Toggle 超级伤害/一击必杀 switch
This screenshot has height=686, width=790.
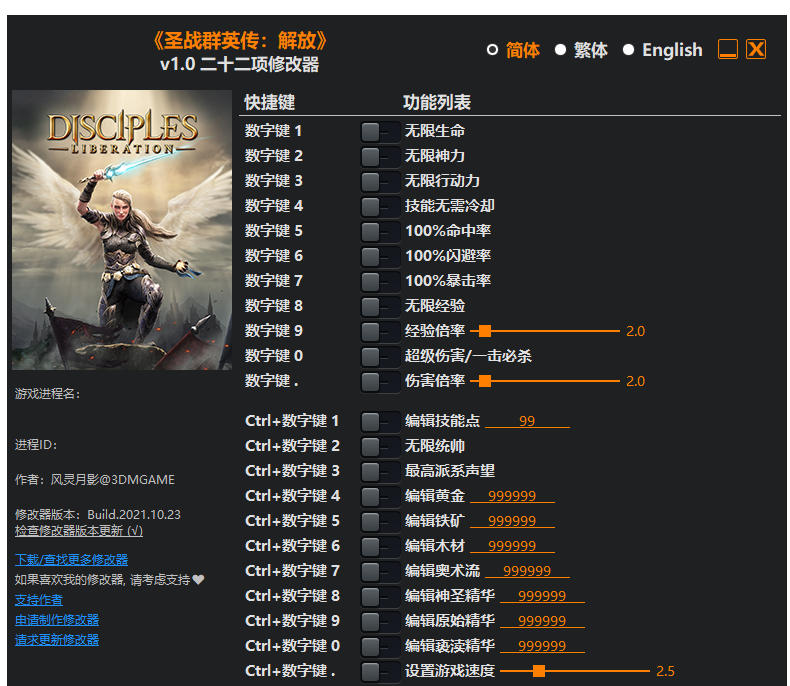coord(380,357)
